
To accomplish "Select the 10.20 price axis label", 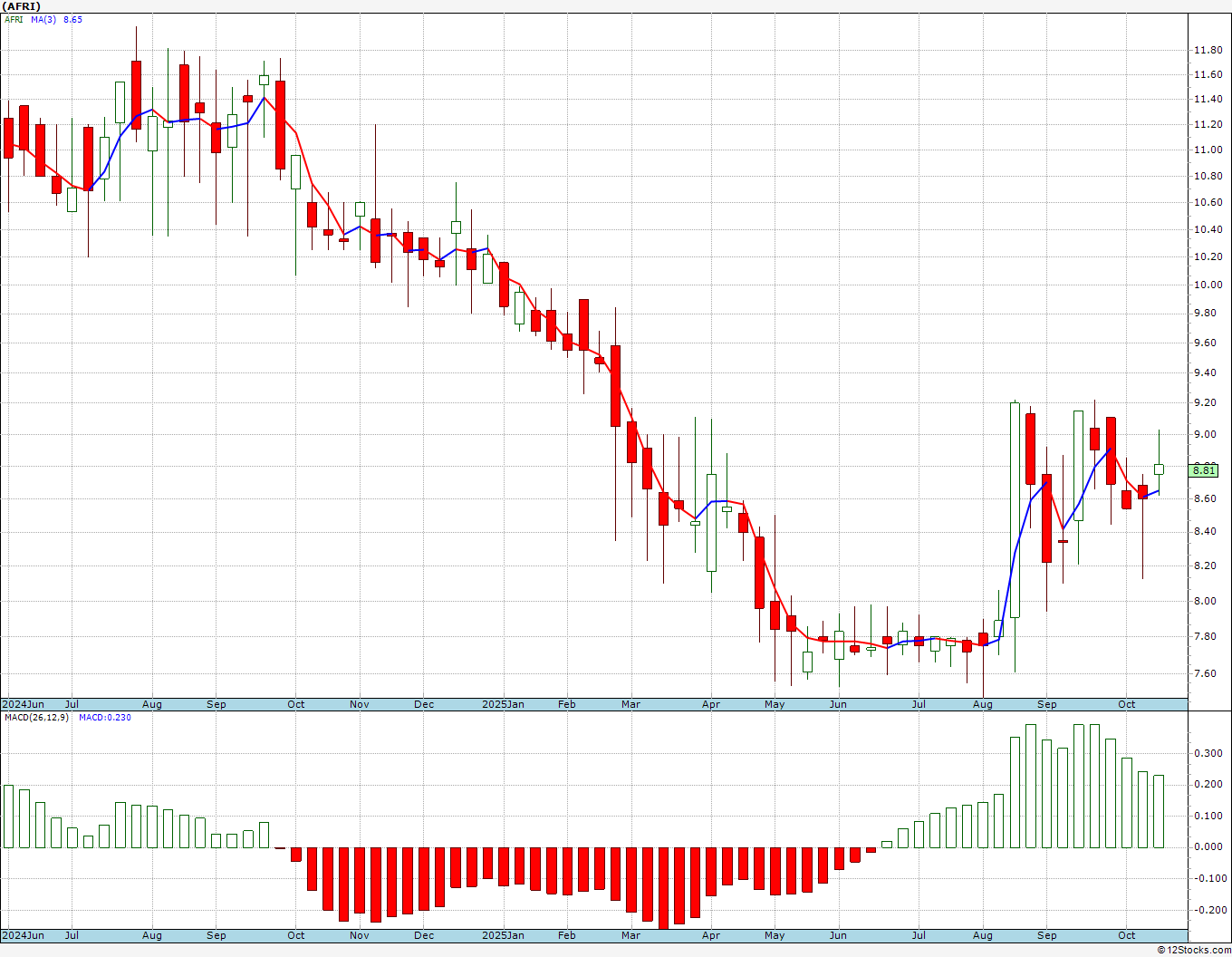I will point(1208,256).
